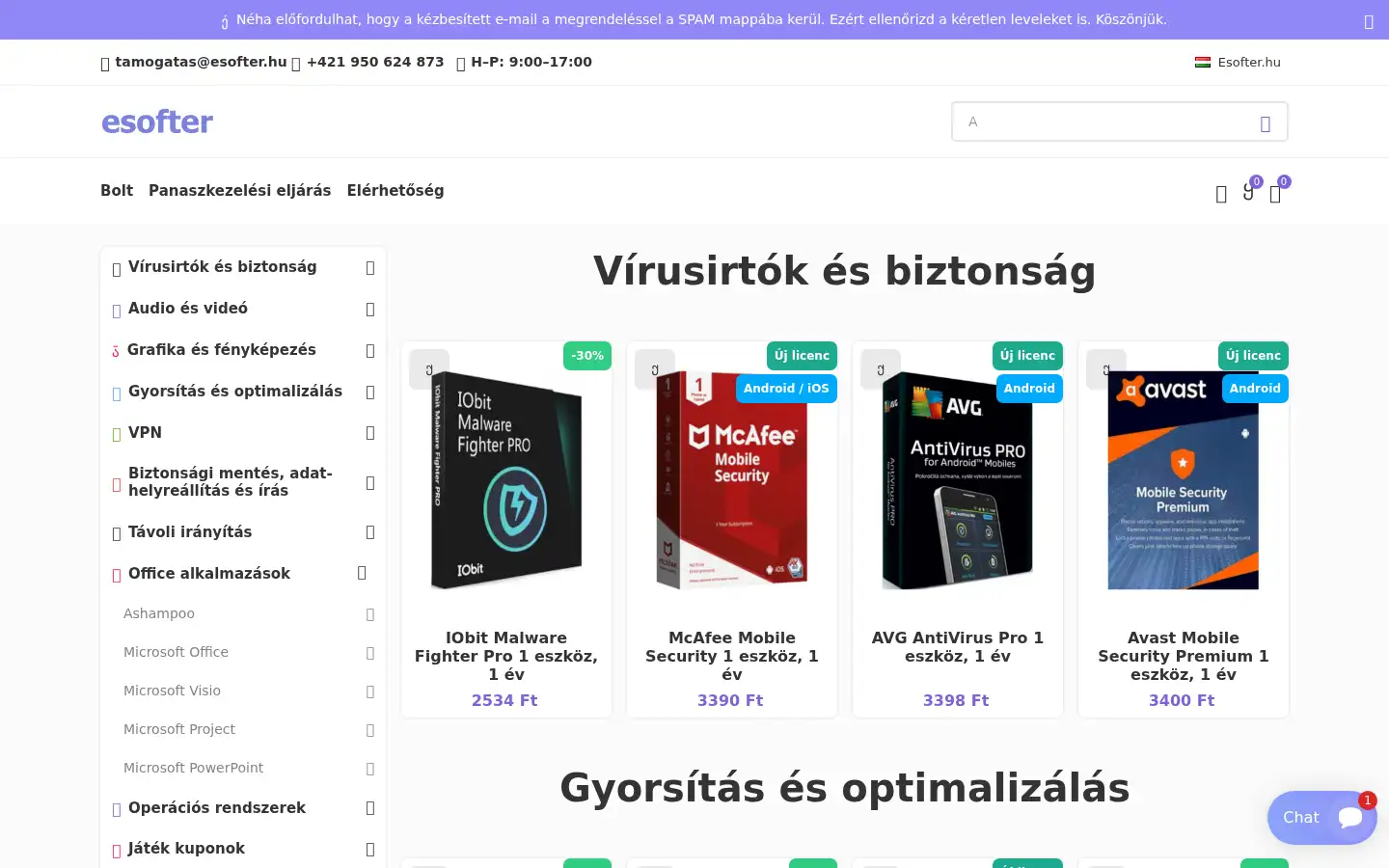Select Játék kuponok sidebar category

[x=186, y=848]
